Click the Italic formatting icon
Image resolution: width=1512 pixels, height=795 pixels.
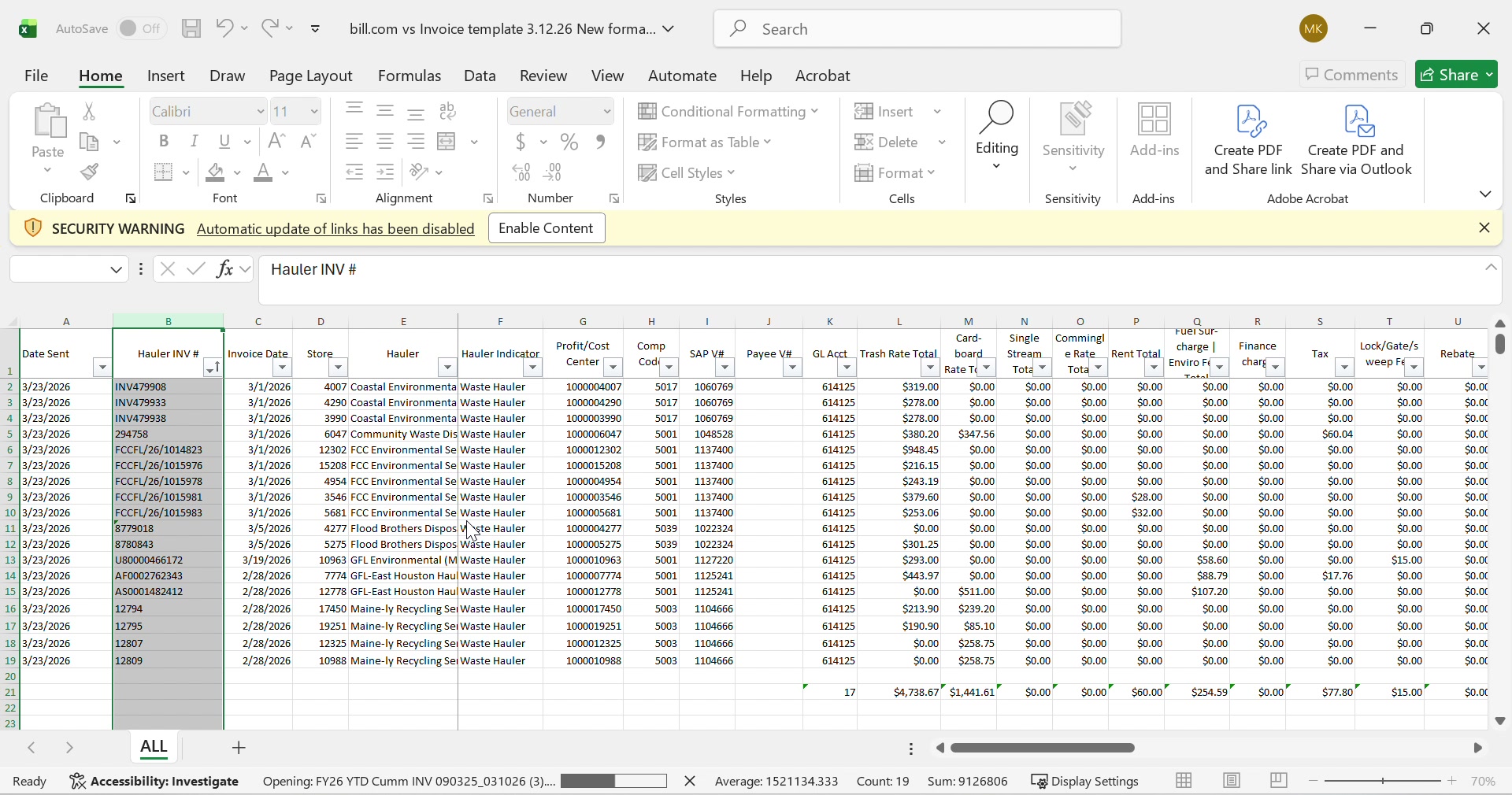pyautogui.click(x=194, y=142)
